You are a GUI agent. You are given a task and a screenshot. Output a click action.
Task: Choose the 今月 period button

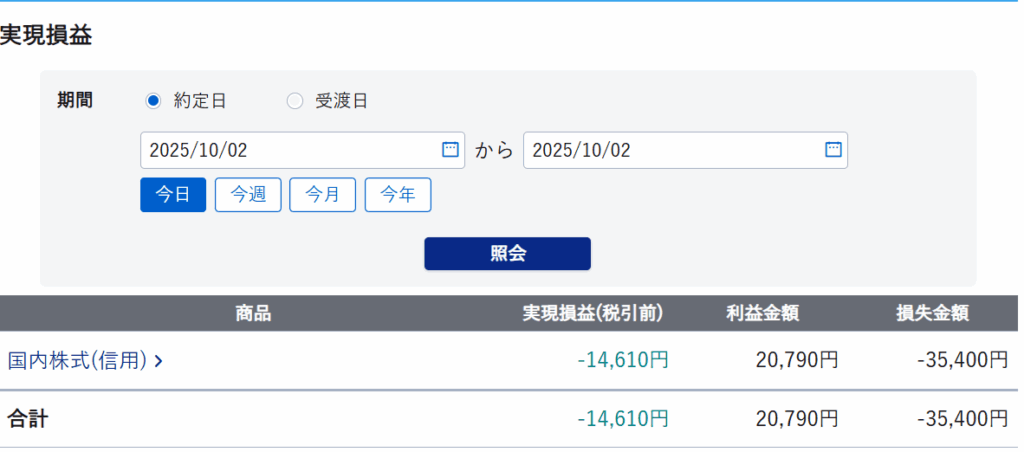(x=322, y=195)
